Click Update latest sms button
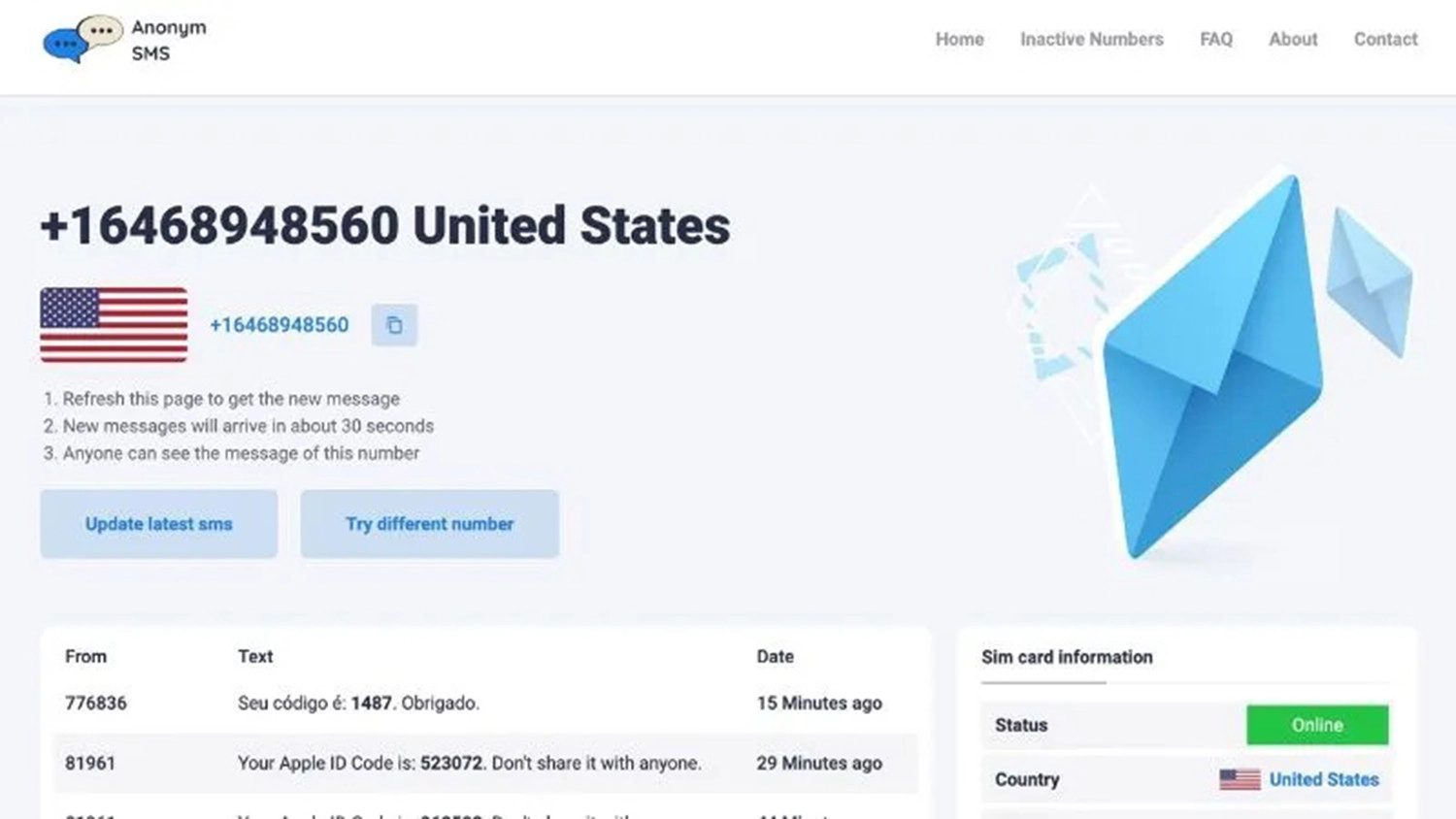1456x819 pixels. [159, 524]
